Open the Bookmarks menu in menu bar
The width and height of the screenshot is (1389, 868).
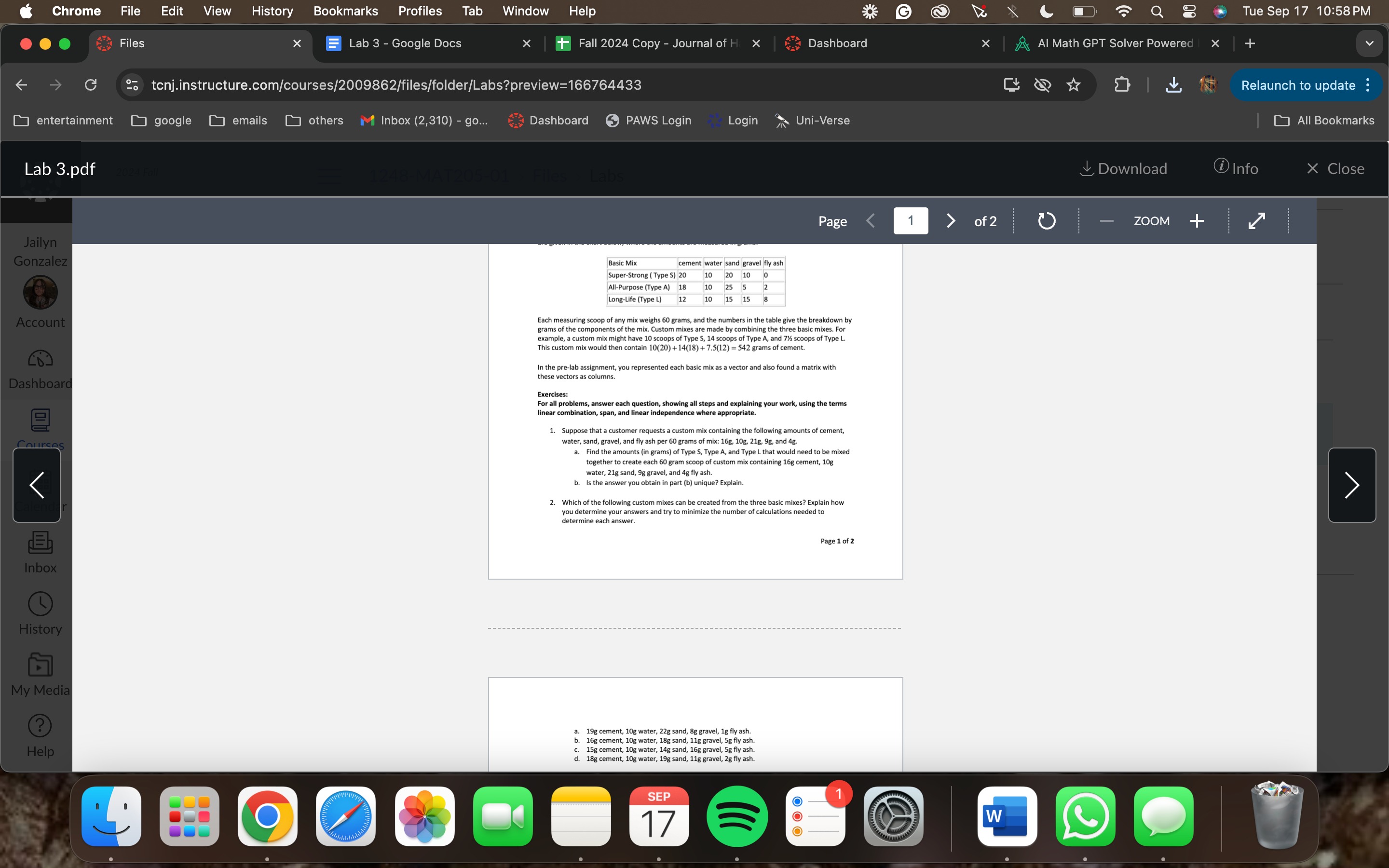coord(345,11)
